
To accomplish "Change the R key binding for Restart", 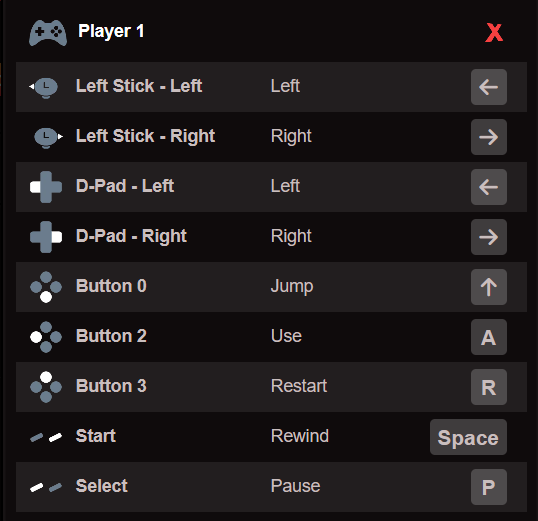I will tap(489, 387).
